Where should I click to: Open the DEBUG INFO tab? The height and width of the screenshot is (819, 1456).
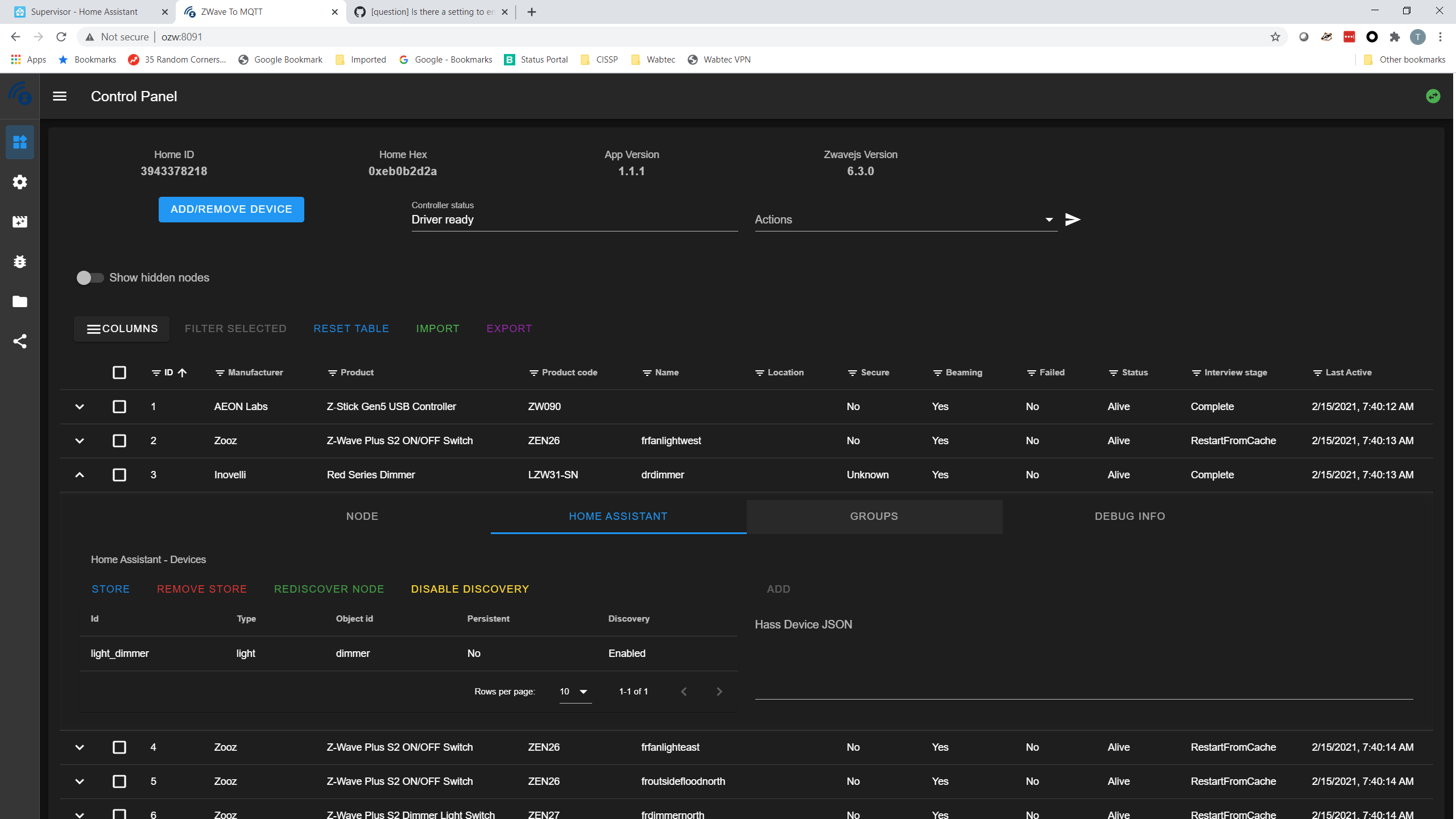click(1130, 516)
